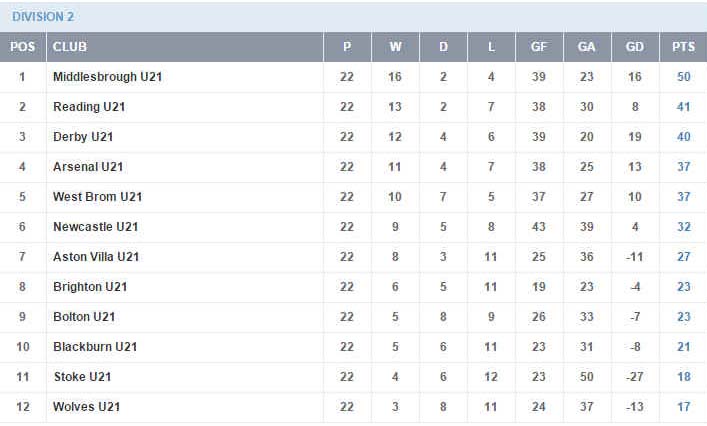
Task: Click the West Brom U21 entry
Action: [97, 197]
